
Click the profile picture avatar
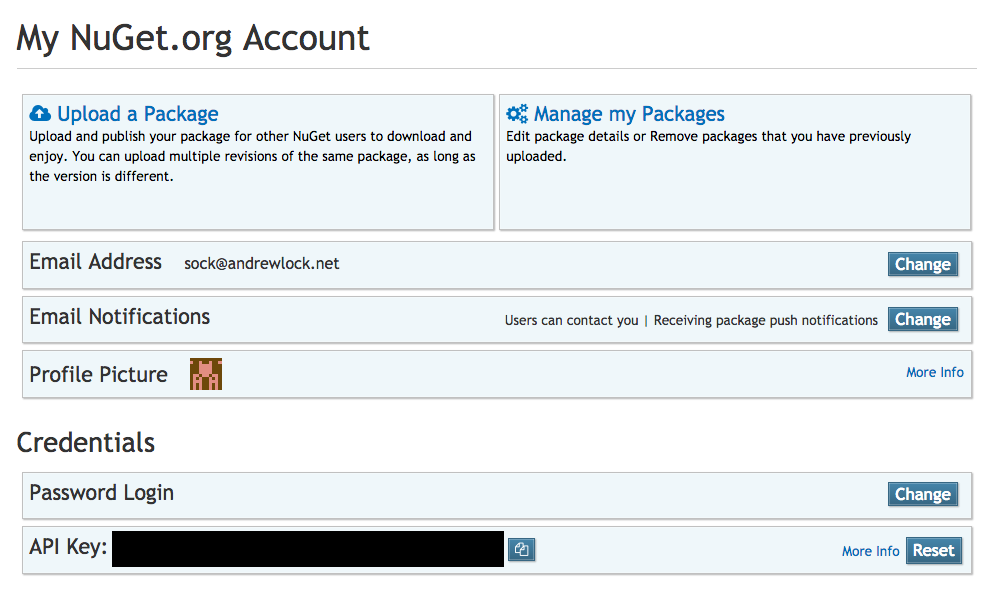[x=206, y=374]
